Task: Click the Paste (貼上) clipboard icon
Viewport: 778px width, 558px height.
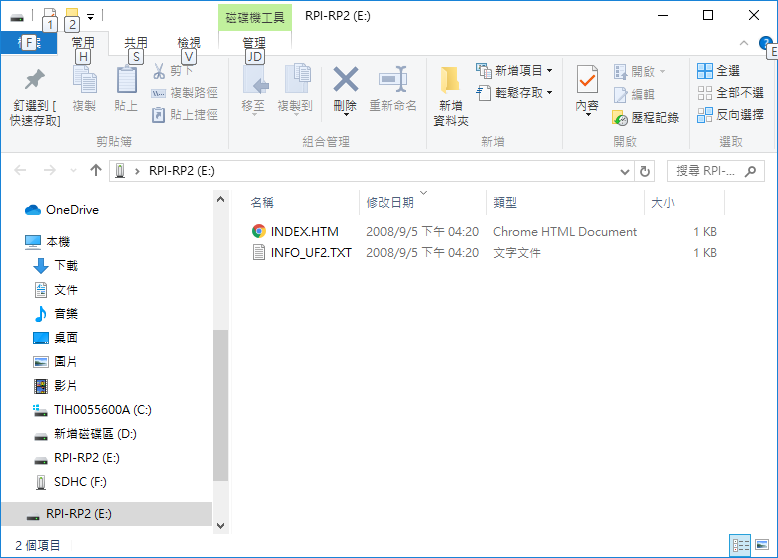Action: pos(127,80)
